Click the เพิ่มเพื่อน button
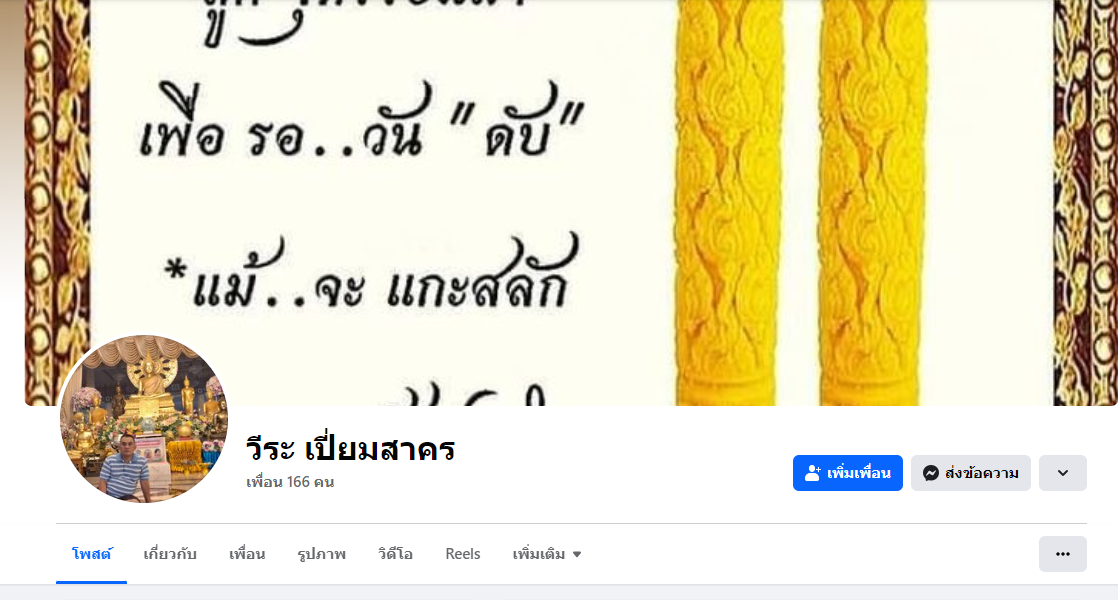 (848, 473)
